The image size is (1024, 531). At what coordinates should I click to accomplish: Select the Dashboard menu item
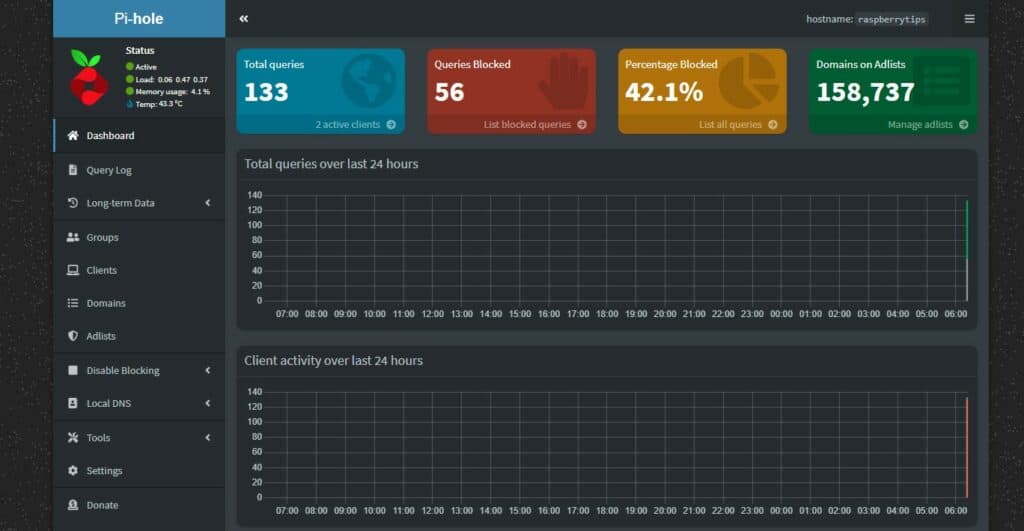point(139,136)
